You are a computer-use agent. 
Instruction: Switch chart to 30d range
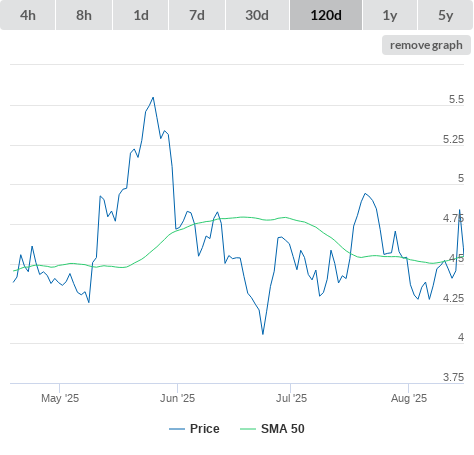[x=257, y=15]
